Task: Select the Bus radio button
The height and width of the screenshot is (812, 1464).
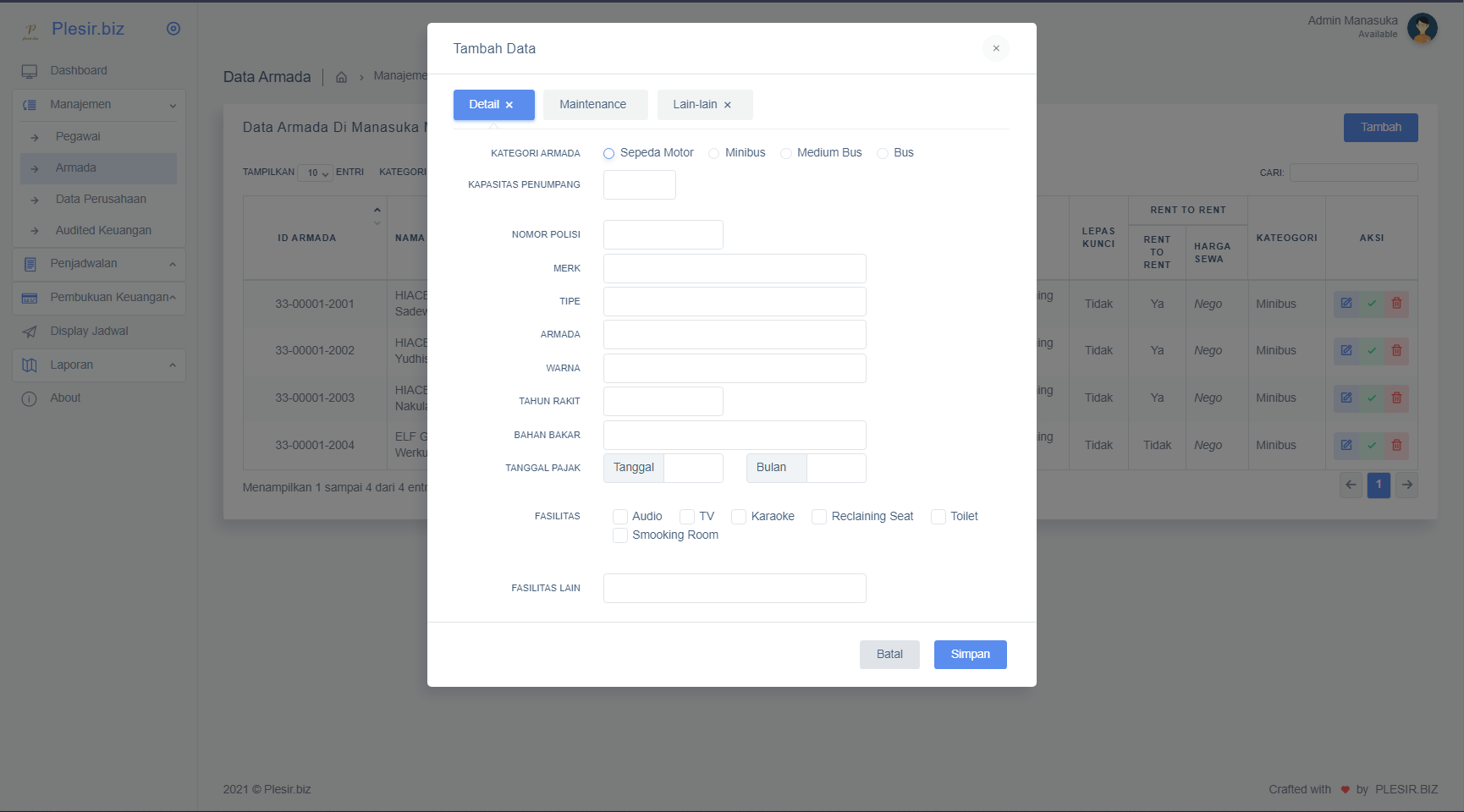Action: coord(883,153)
